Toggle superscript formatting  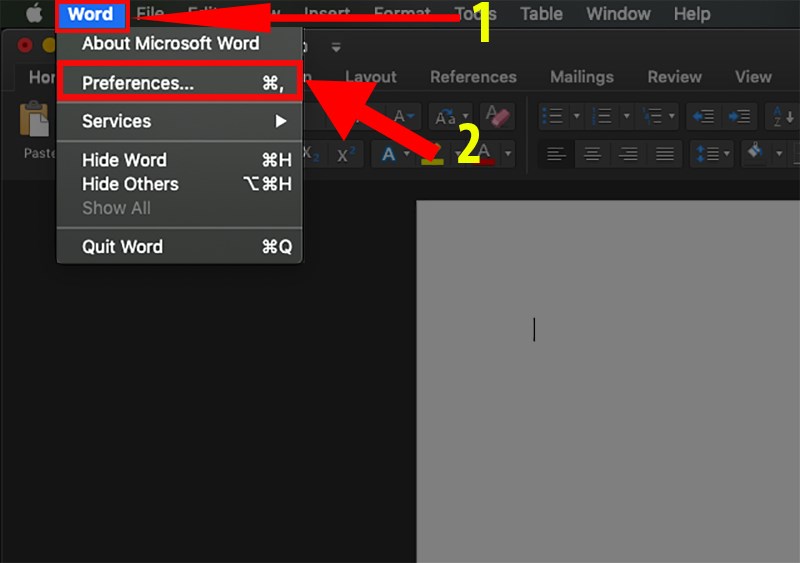pos(346,154)
